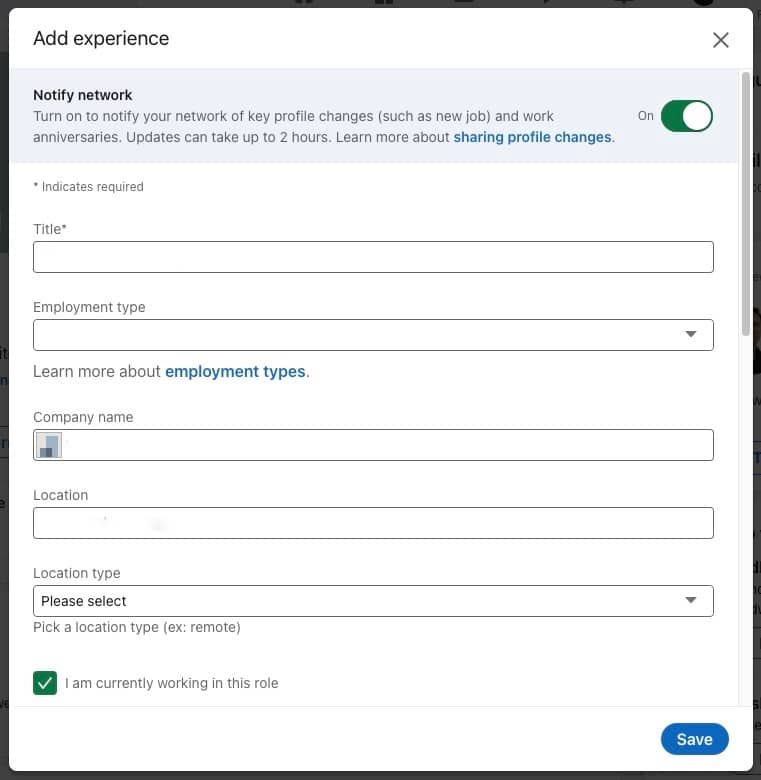Open sharing profile changes link
This screenshot has height=780, width=761.
[532, 137]
